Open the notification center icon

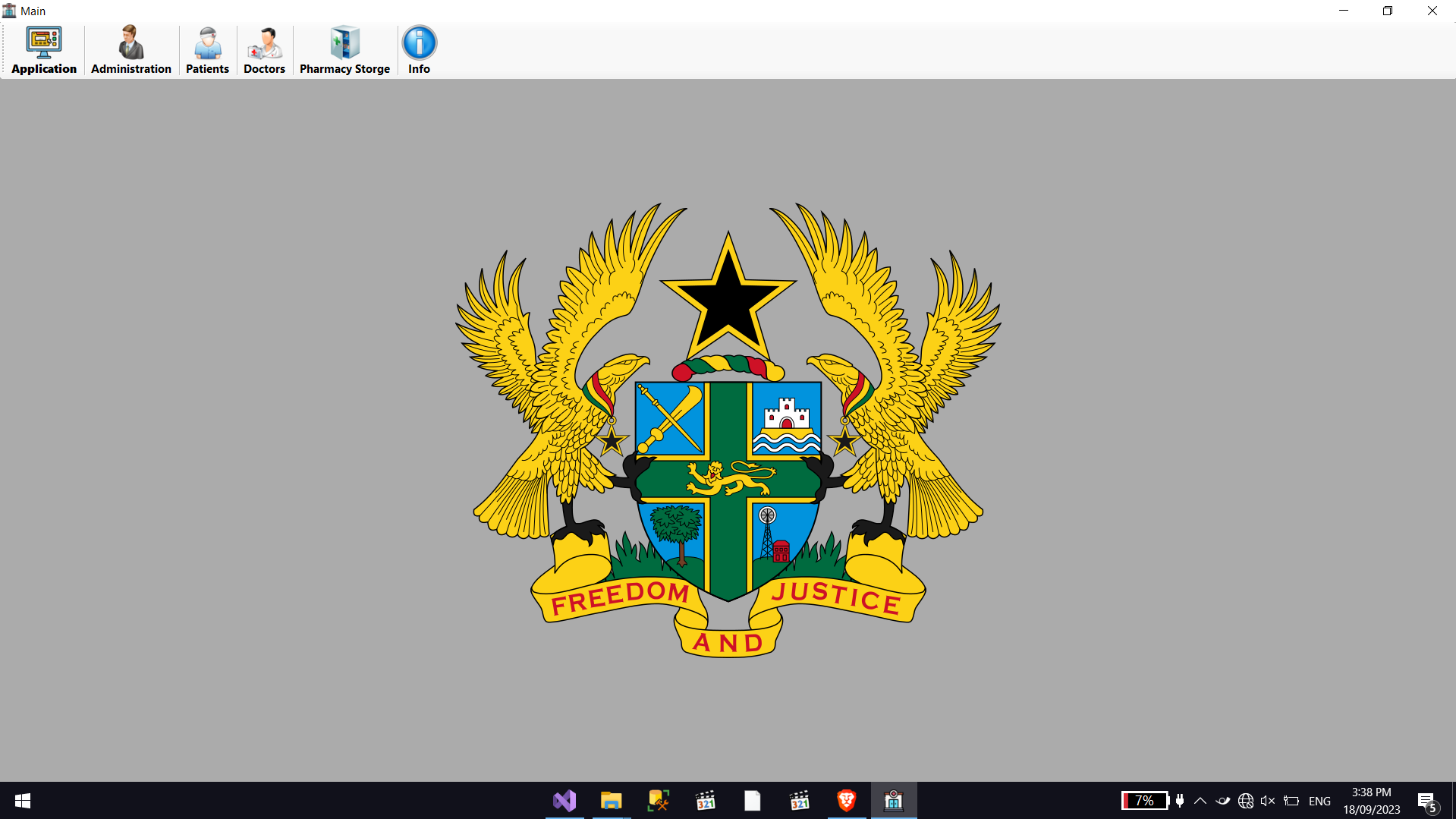tap(1427, 802)
